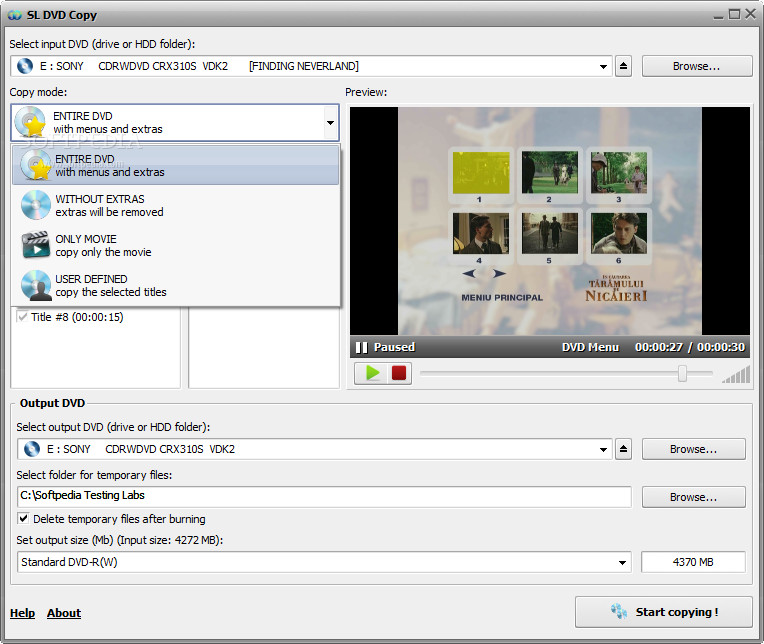Toggle the Title #8 checkbox
Image resolution: width=764 pixels, height=644 pixels.
coord(22,317)
